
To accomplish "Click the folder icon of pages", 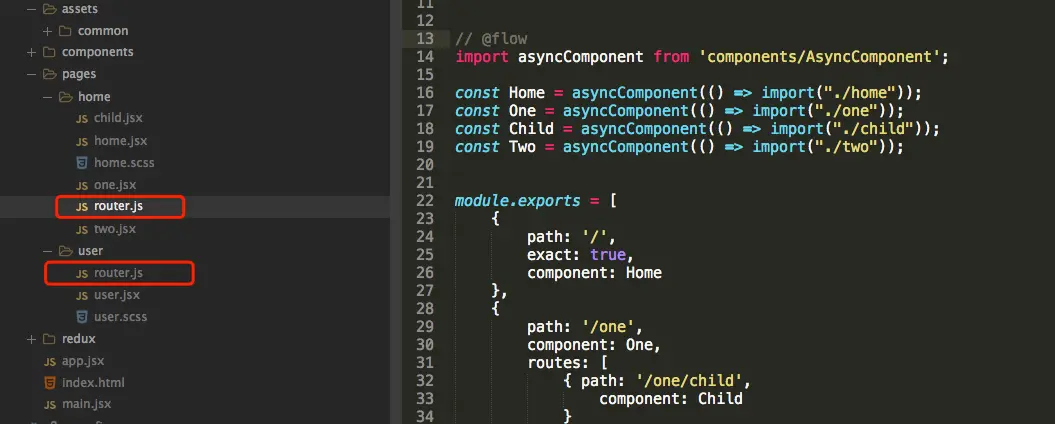I will 49,74.
